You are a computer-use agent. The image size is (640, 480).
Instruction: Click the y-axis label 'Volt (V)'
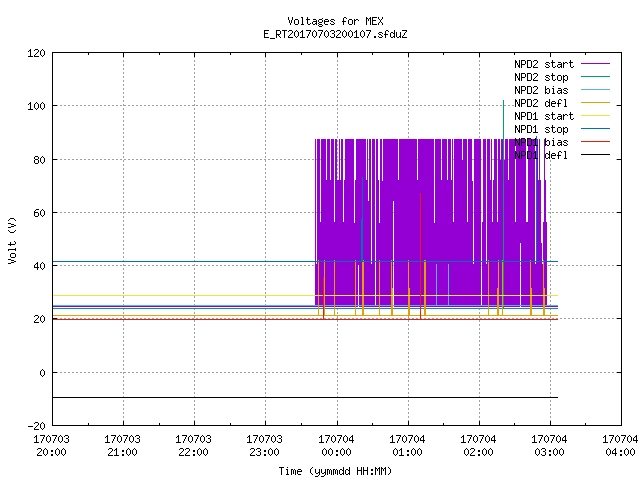12,240
